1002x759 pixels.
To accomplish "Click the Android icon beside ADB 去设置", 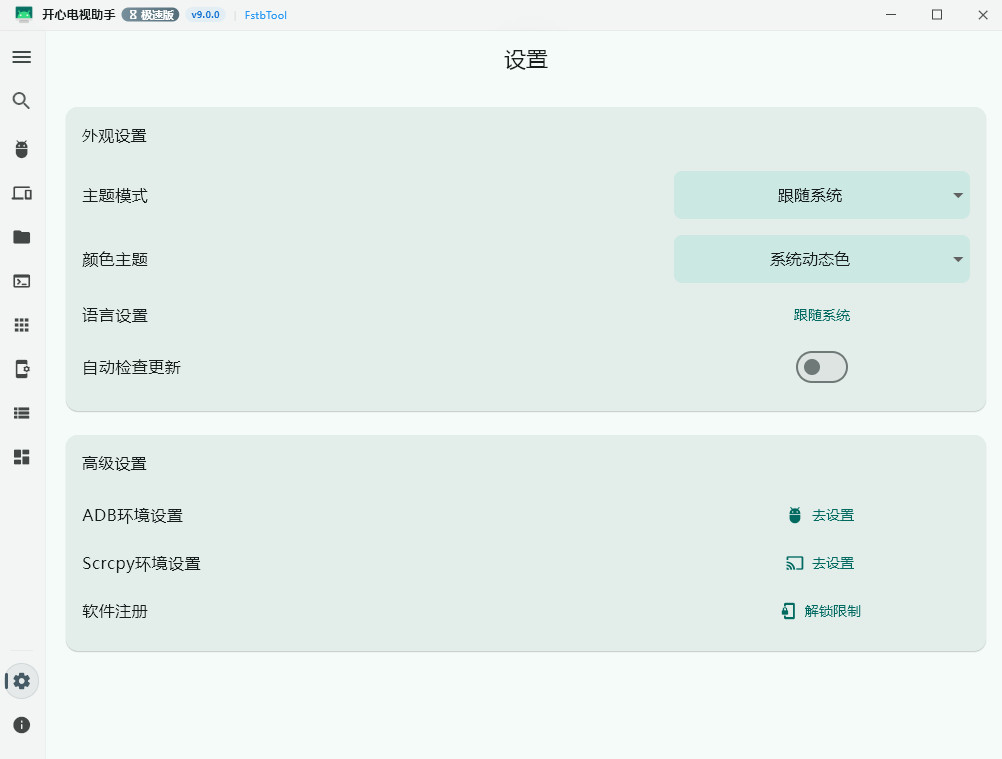I will tap(795, 515).
